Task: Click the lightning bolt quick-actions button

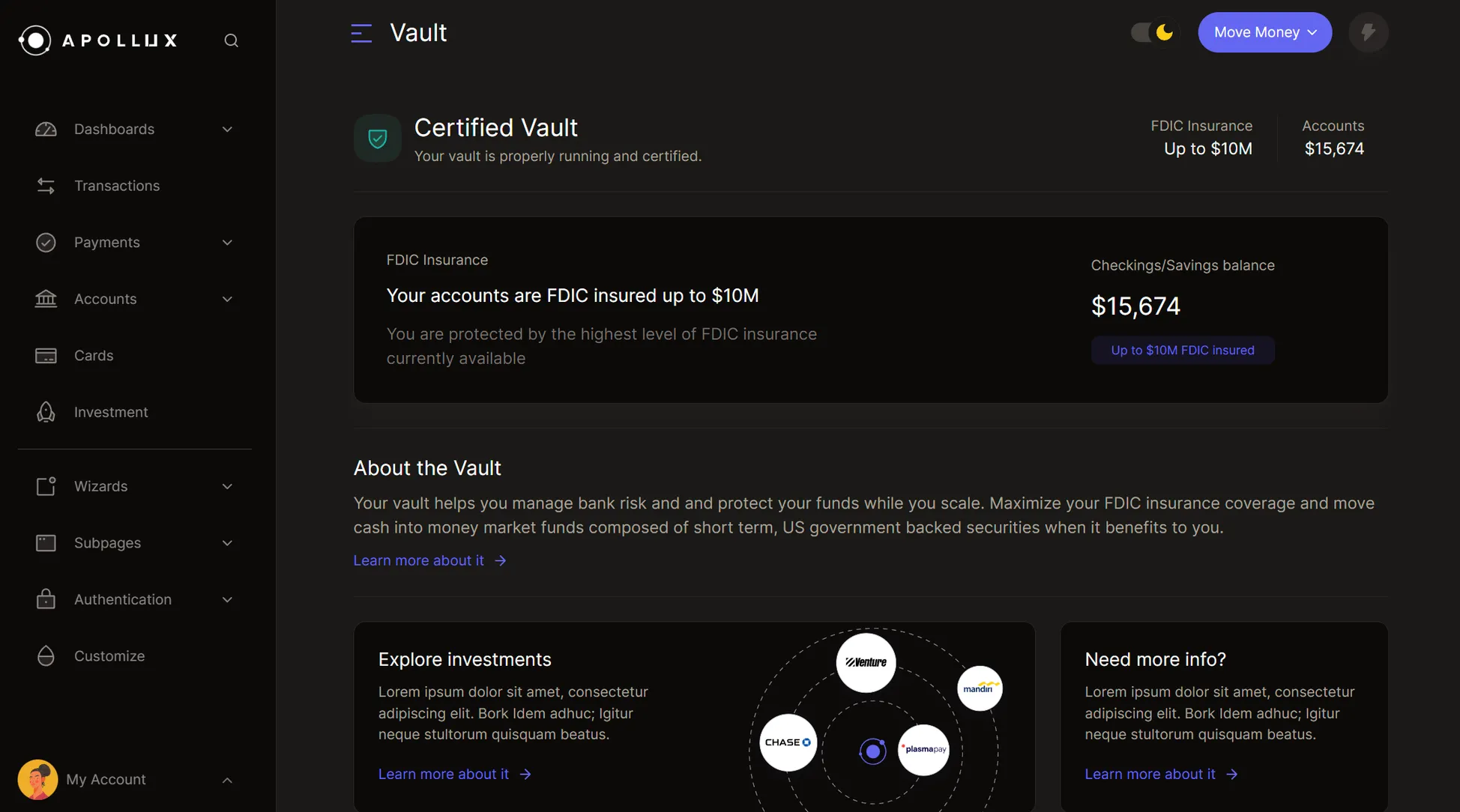Action: [x=1369, y=32]
